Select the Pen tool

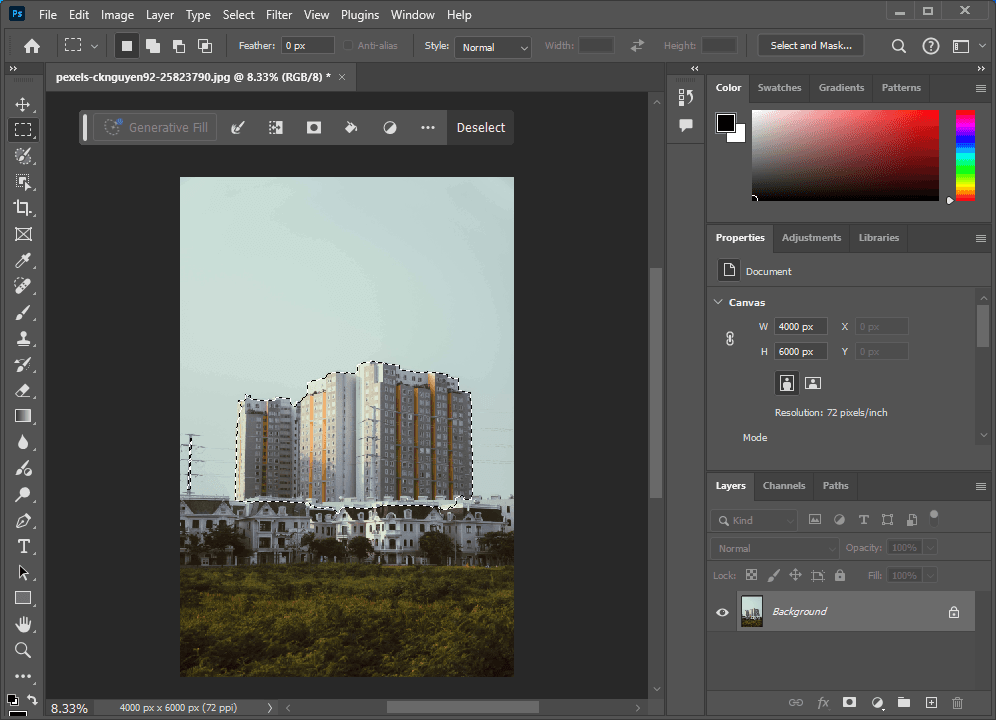click(23, 520)
